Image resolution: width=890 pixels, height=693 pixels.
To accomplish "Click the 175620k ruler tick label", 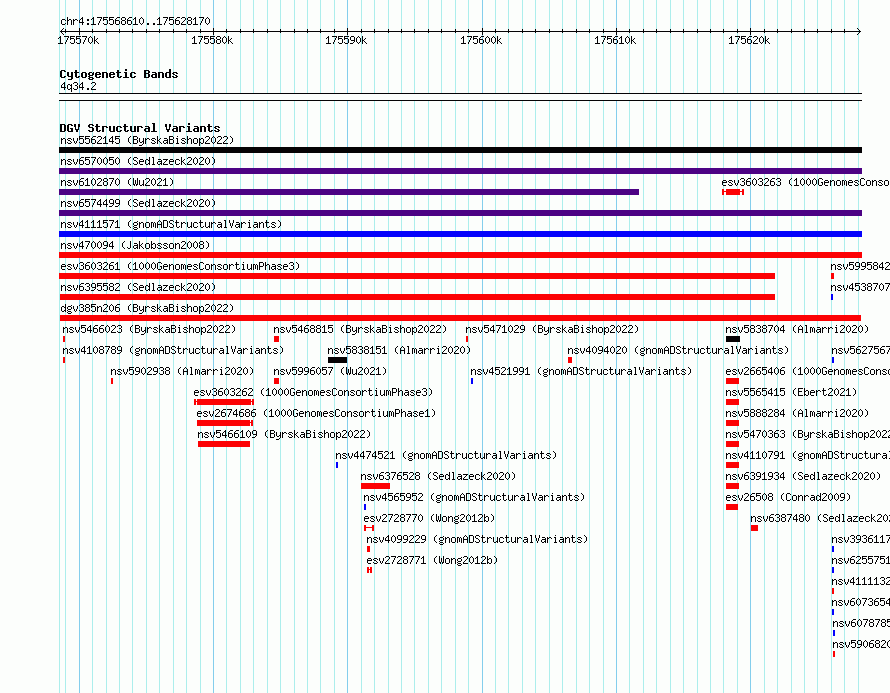I will (749, 40).
